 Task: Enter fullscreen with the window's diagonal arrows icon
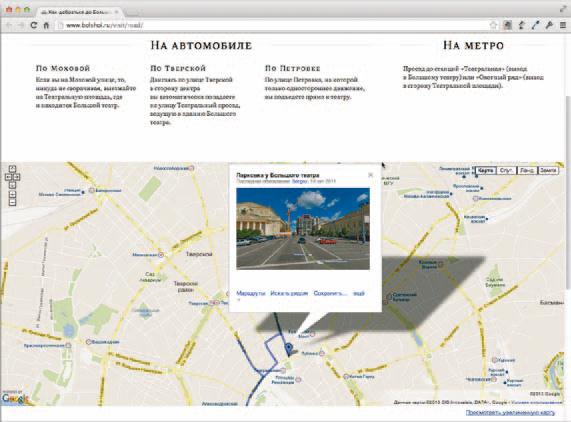tap(563, 10)
